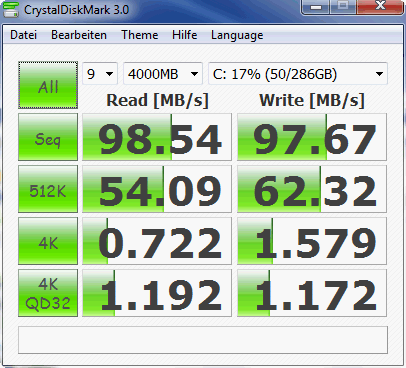Click the Read [MB/s] column header
The height and width of the screenshot is (368, 406).
tap(157, 100)
